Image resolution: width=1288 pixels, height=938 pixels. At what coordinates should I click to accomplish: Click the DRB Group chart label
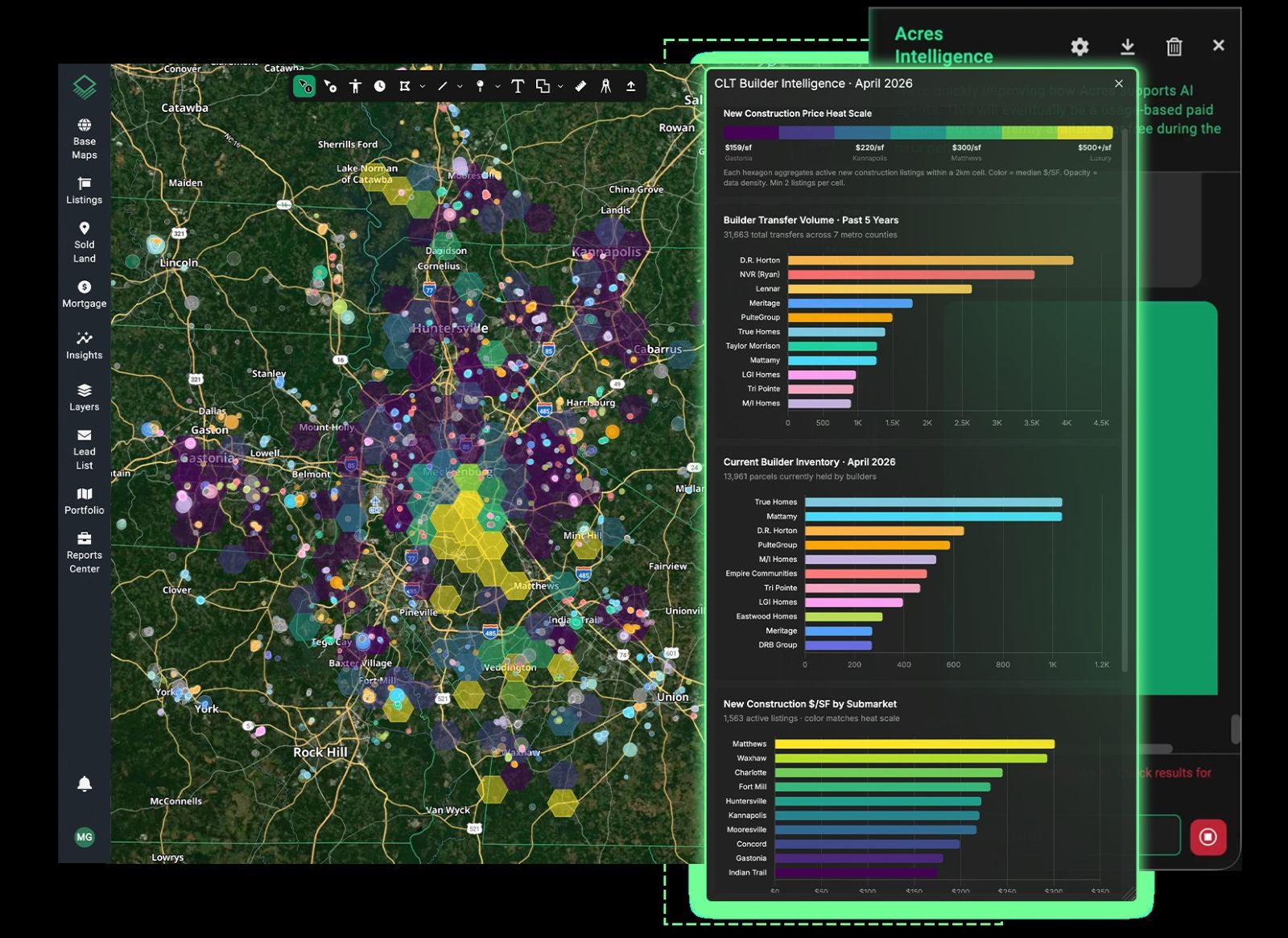point(778,645)
